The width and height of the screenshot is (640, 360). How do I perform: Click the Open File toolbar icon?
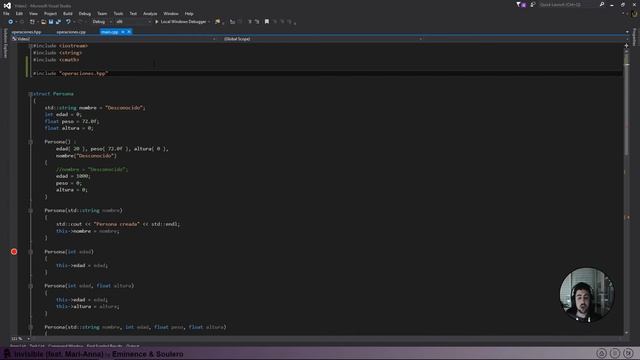[x=43, y=22]
